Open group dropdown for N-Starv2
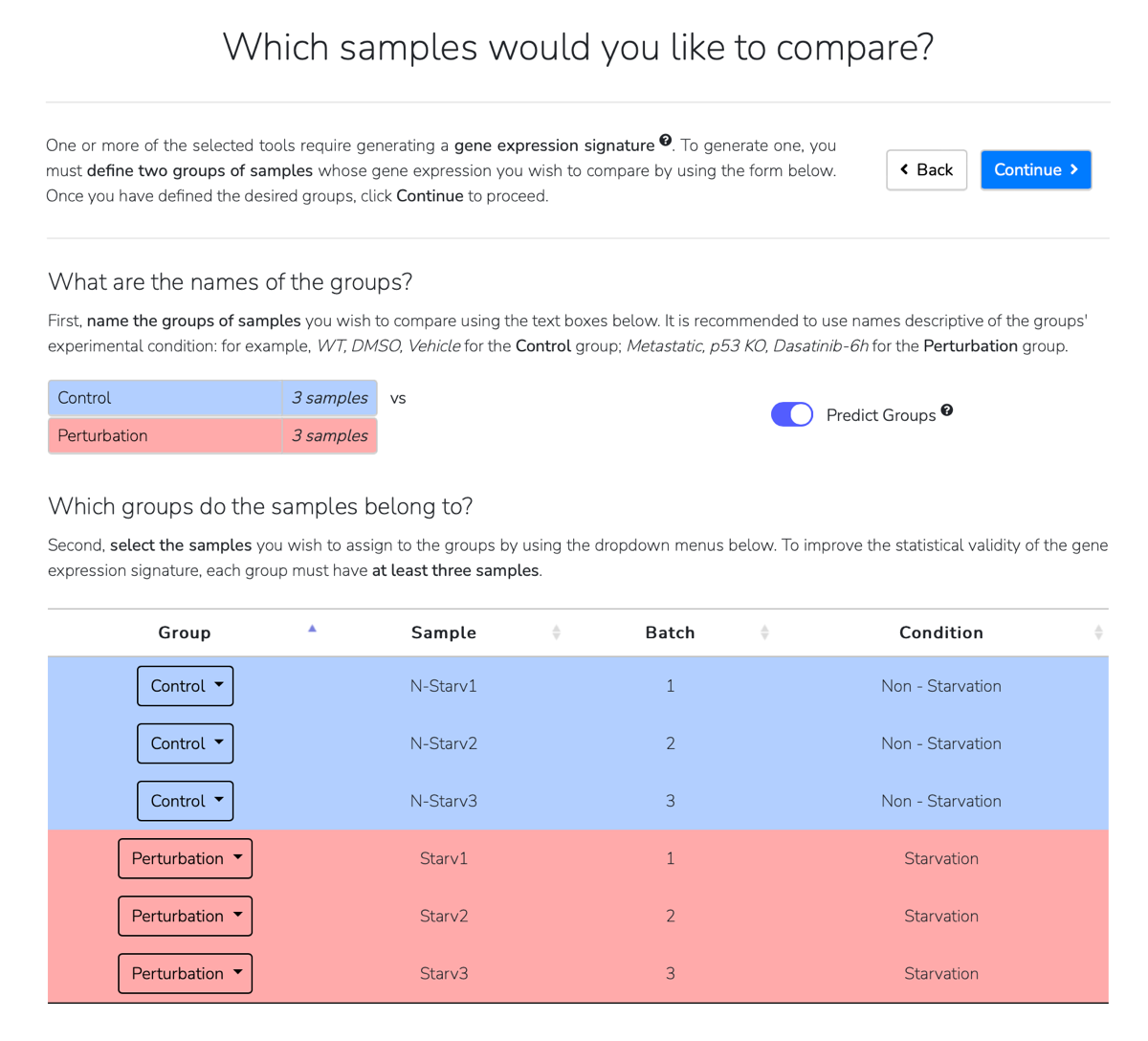Screen dimensions: 1148x1041 (x=186, y=743)
